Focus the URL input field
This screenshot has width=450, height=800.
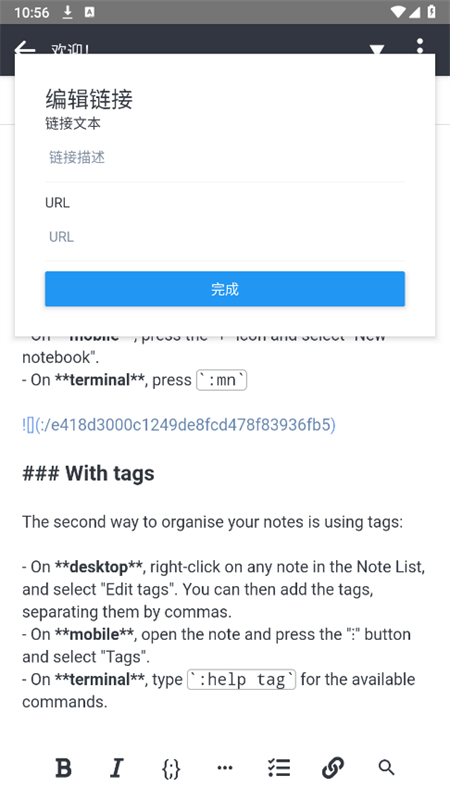tap(225, 237)
